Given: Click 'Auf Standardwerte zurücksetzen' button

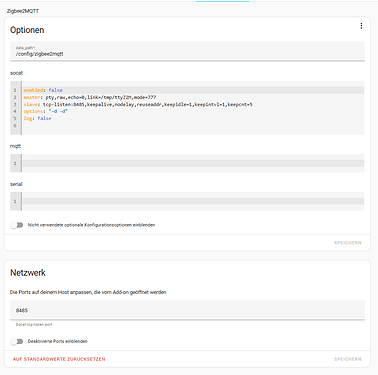Looking at the screenshot, I should [59, 359].
